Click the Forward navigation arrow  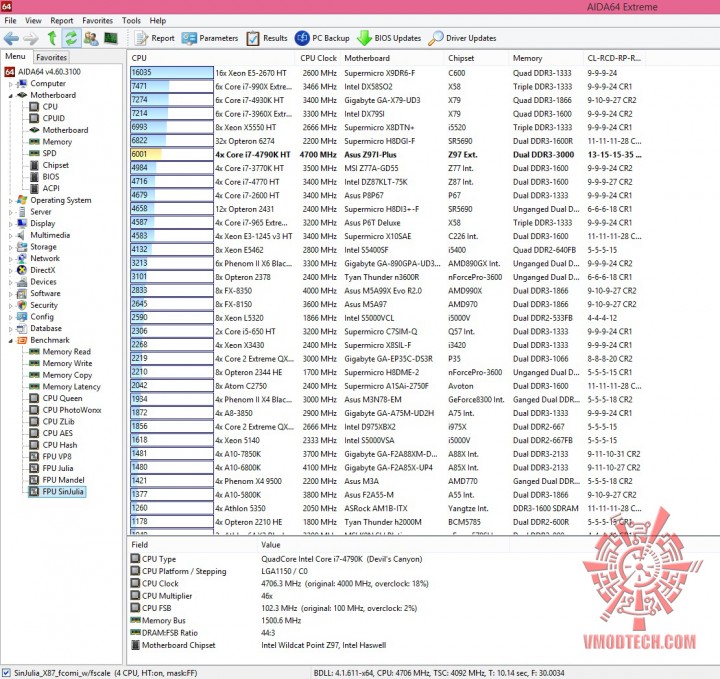31,38
